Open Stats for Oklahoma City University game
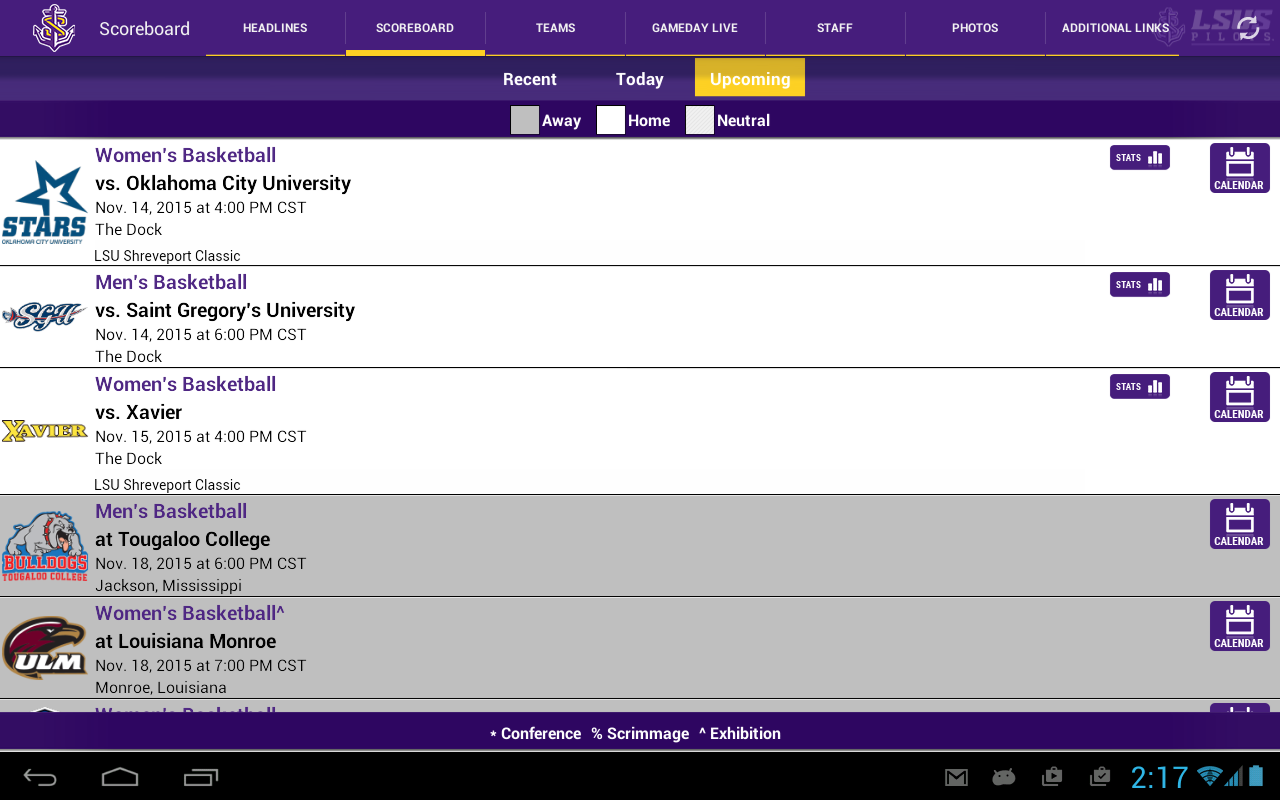Screen dimensions: 1280x800 pos(1140,158)
